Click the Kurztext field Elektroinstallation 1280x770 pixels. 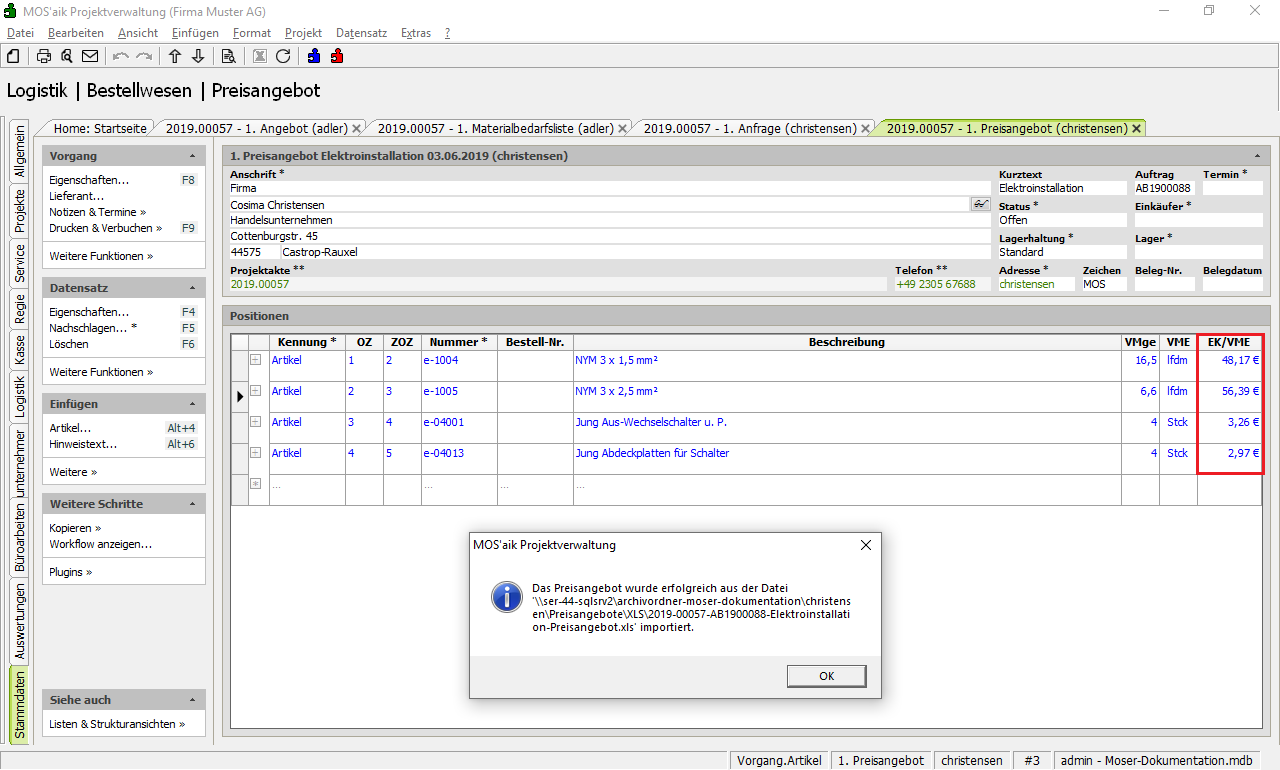pyautogui.click(x=1061, y=188)
